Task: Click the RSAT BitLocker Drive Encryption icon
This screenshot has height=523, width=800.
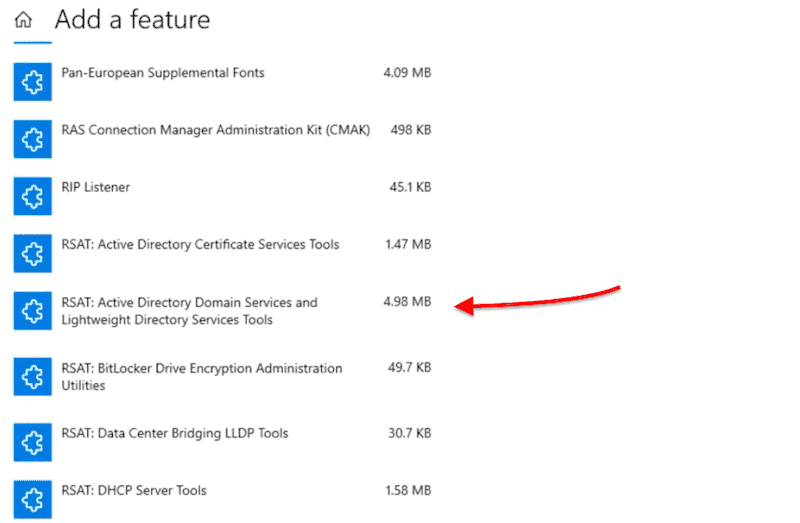Action: click(x=33, y=377)
